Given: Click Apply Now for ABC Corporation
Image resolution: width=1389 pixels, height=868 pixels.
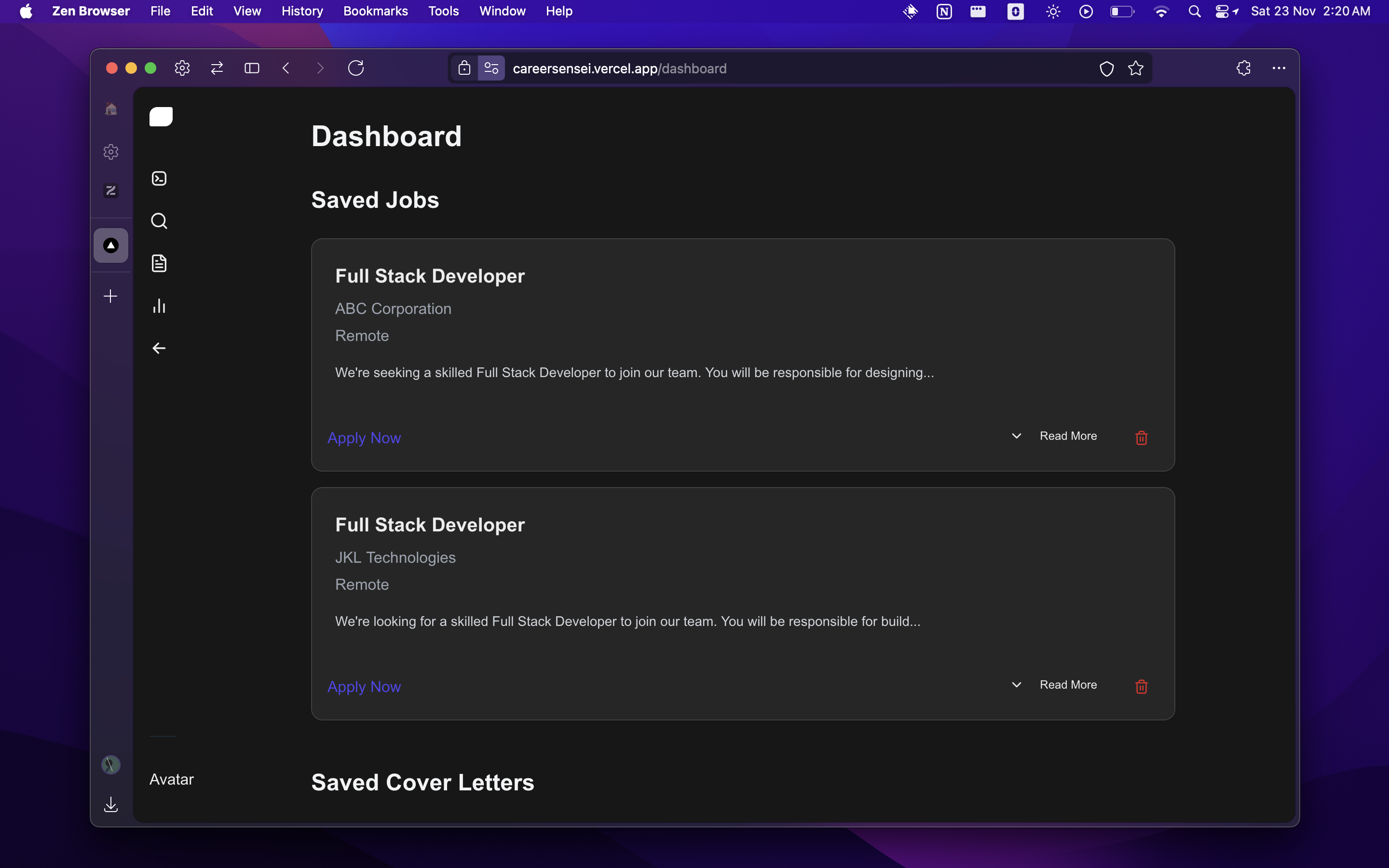Looking at the screenshot, I should pos(364,437).
